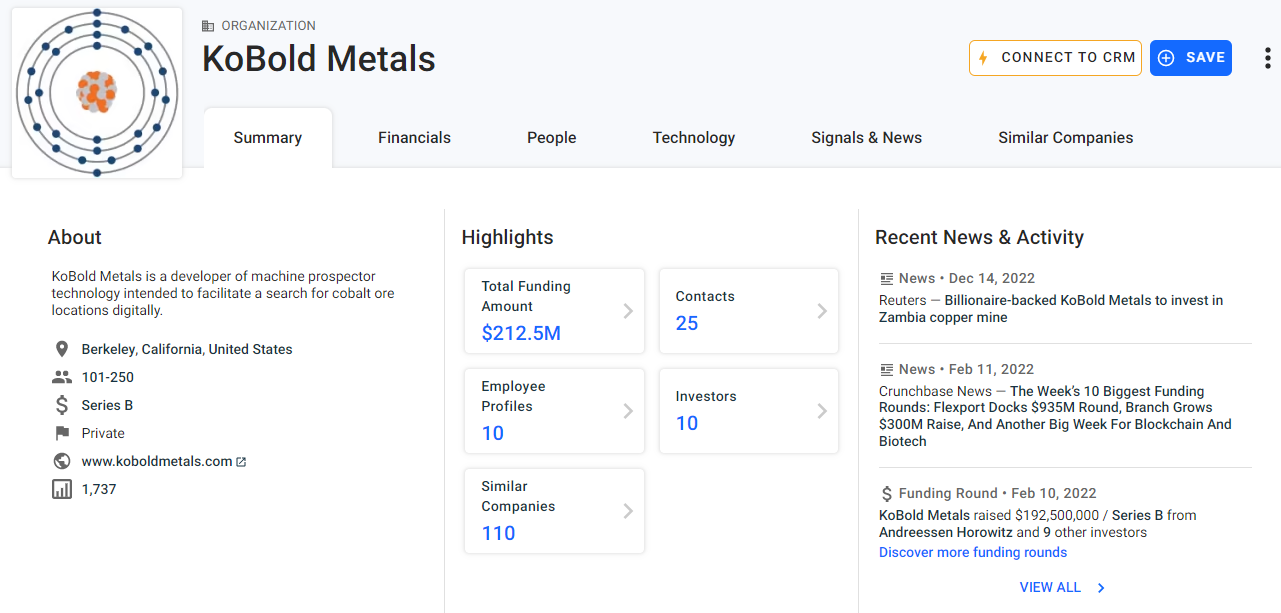Click the 101-250 employee range

point(108,377)
